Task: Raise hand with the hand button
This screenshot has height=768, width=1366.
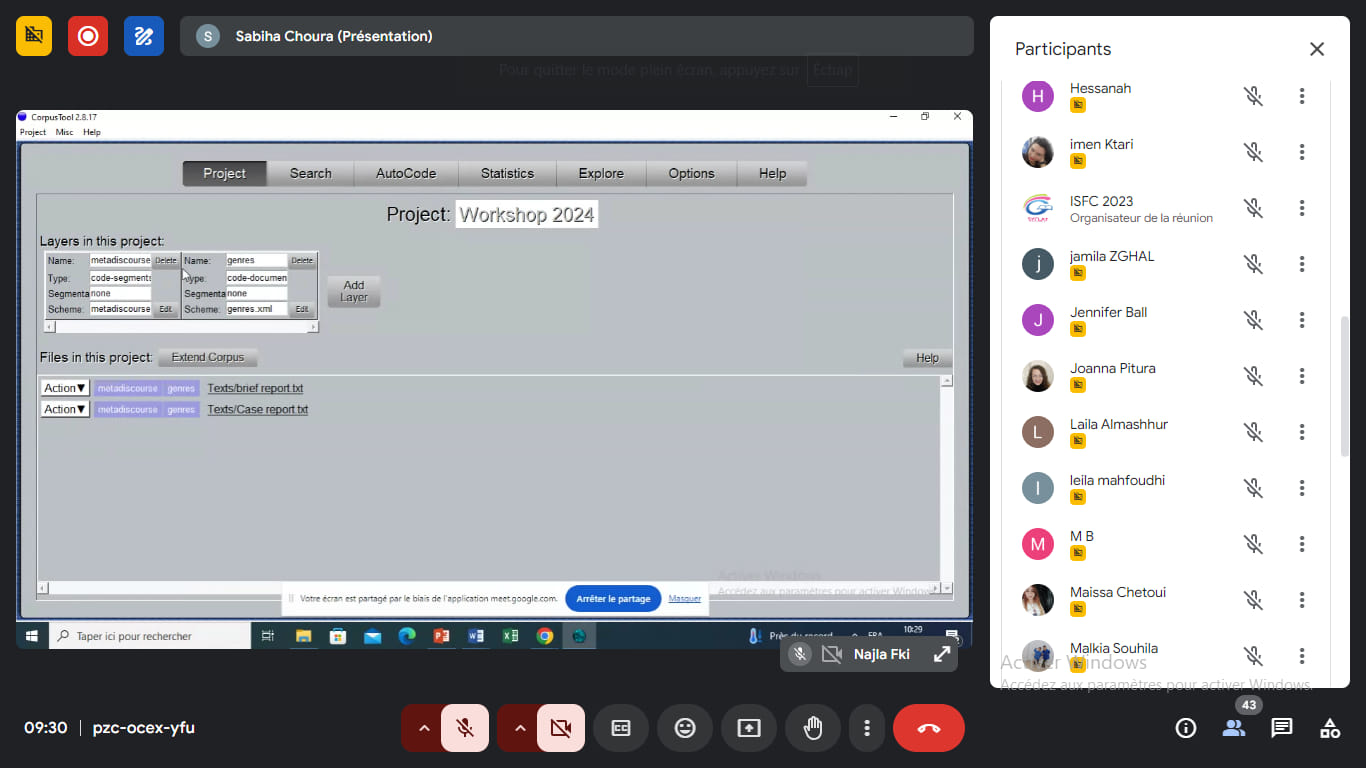Action: [x=813, y=728]
